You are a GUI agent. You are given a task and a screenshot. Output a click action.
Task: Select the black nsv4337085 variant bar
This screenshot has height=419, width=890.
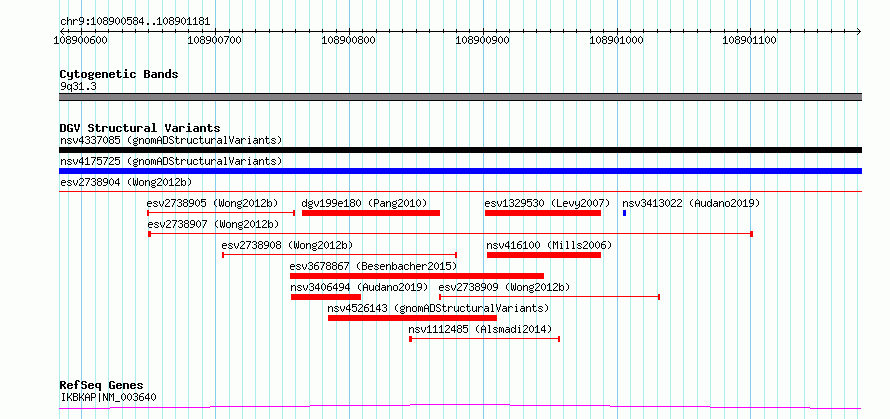click(x=460, y=150)
